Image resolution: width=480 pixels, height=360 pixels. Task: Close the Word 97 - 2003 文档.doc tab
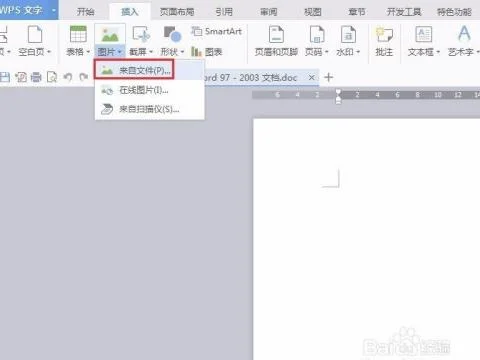312,77
